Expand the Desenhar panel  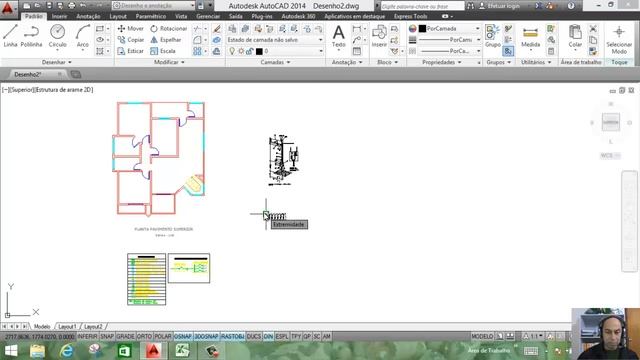(57, 62)
